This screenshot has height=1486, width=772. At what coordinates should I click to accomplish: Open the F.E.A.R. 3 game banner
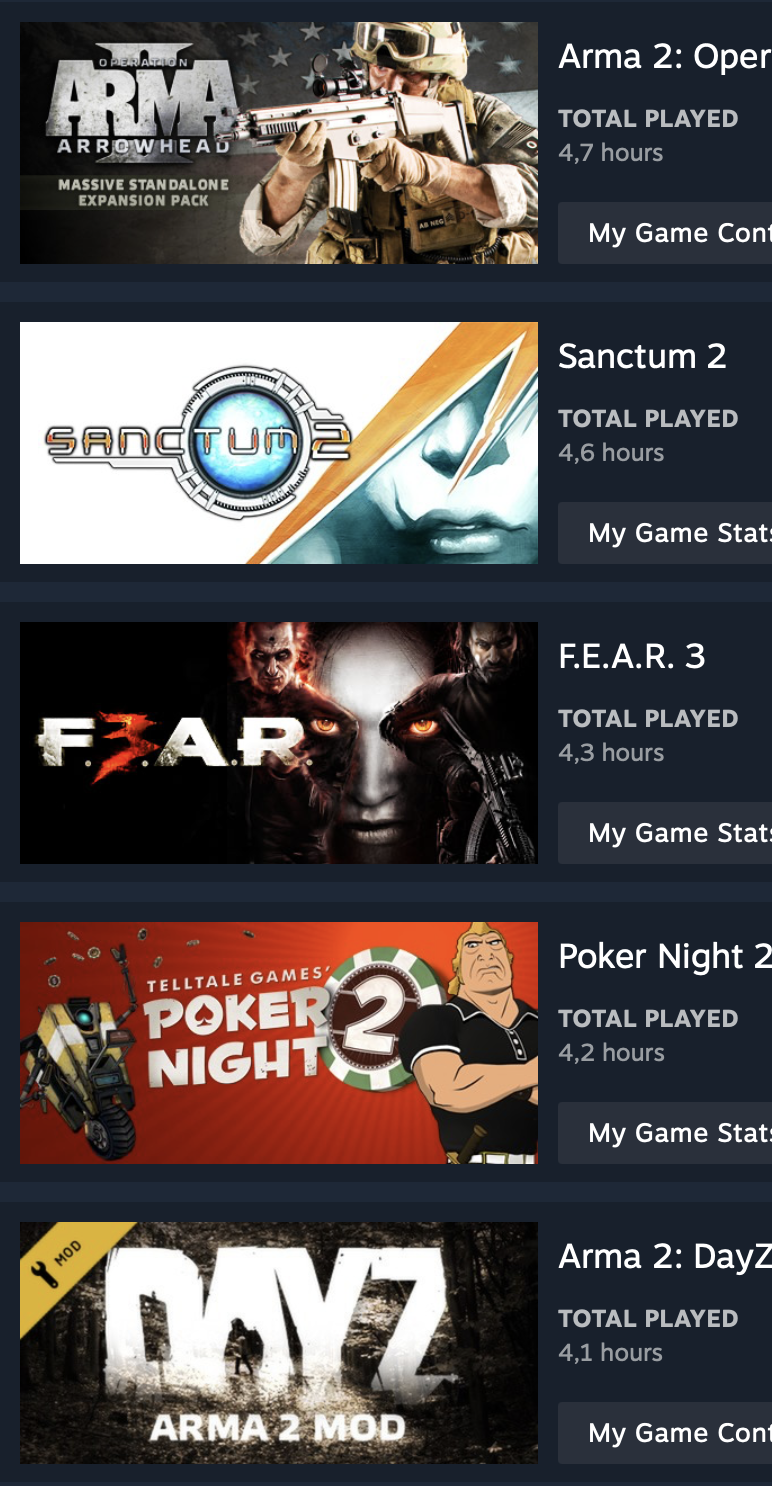click(279, 743)
